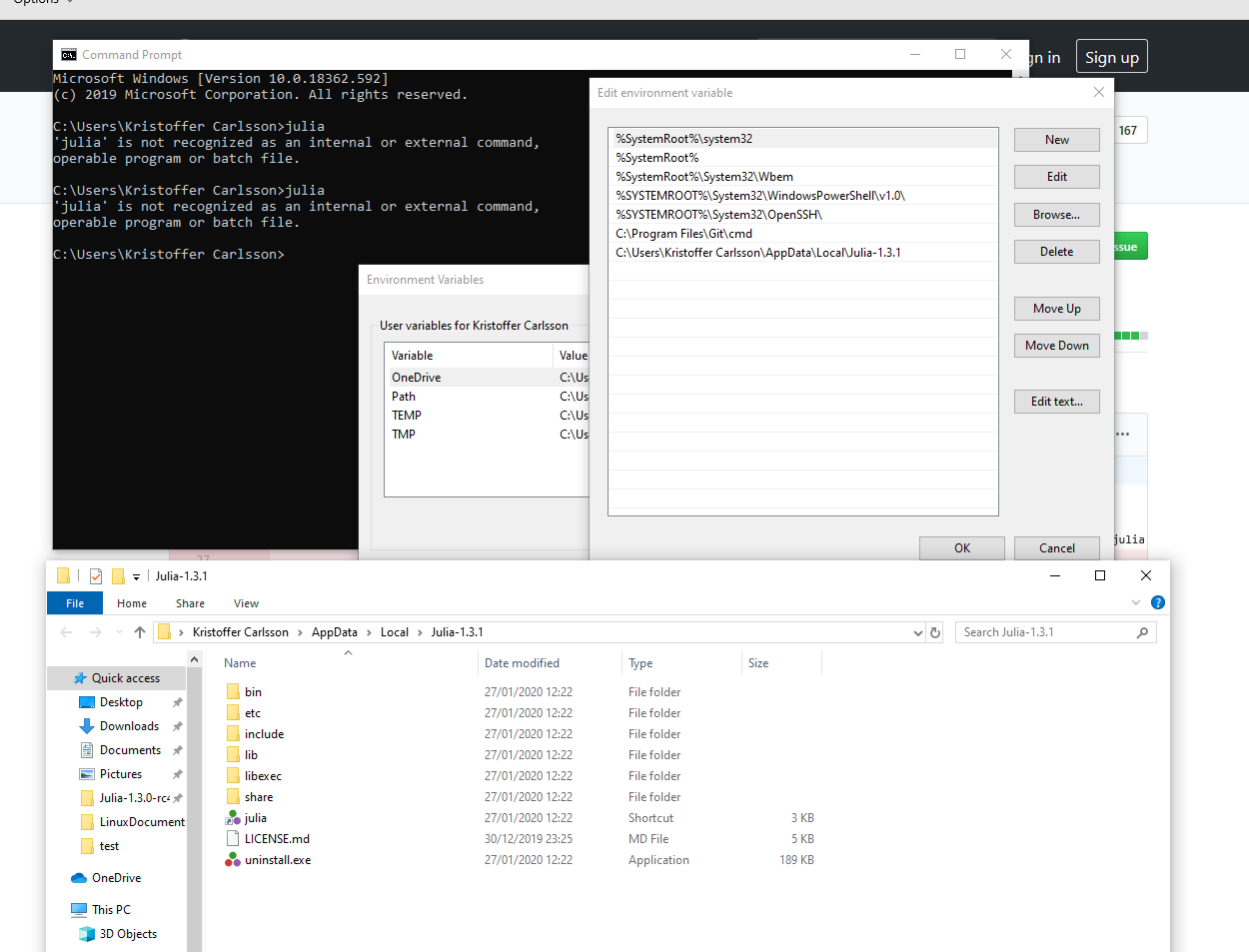Select the LICENSE.md file
This screenshot has width=1249, height=952.
(277, 839)
